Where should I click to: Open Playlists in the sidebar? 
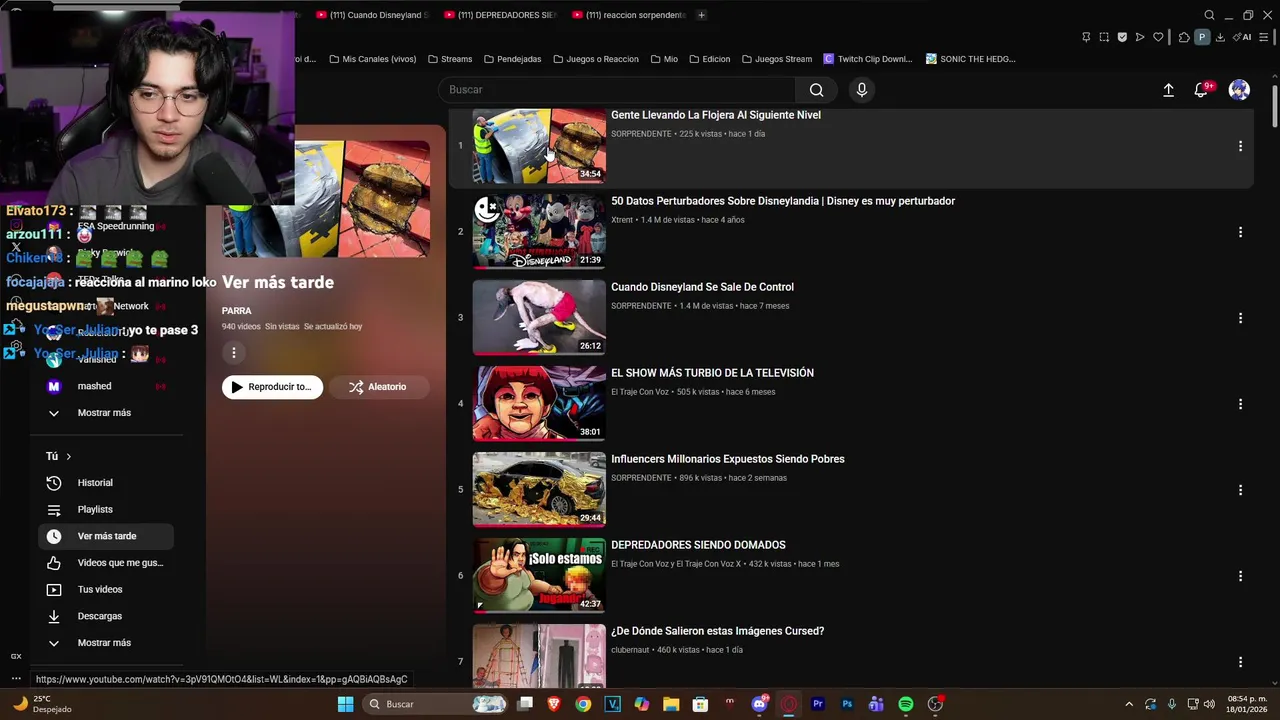106,510
